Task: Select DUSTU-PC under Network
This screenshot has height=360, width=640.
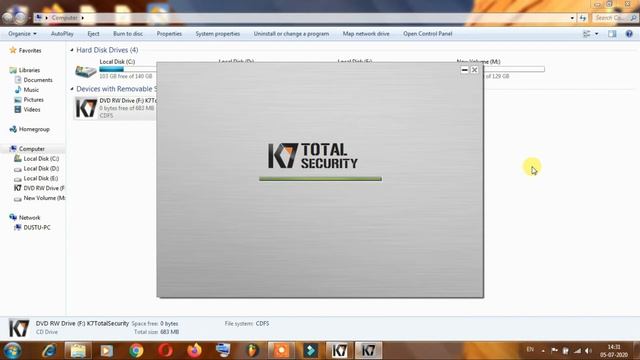Action: coord(37,227)
